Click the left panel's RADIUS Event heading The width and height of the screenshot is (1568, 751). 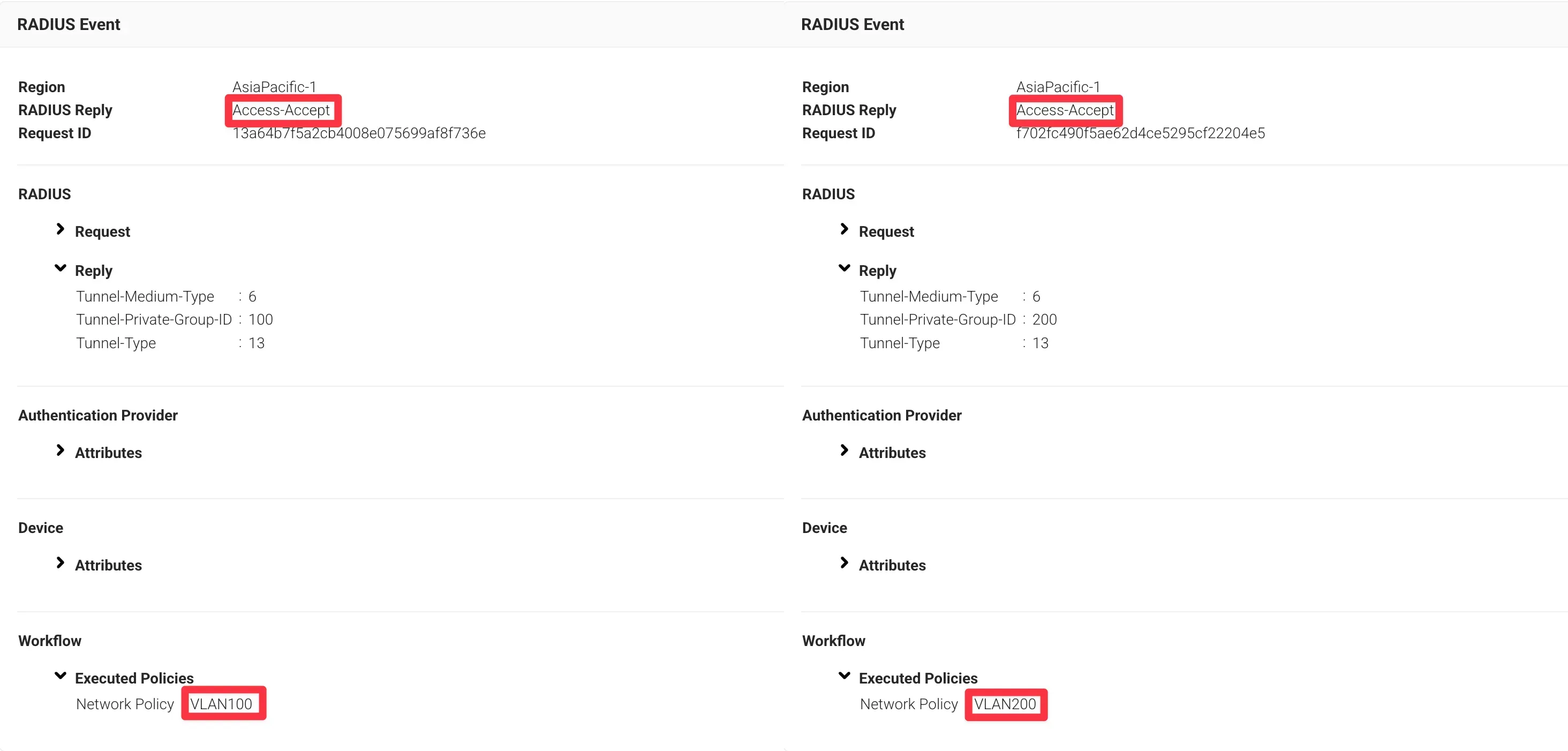(x=69, y=24)
